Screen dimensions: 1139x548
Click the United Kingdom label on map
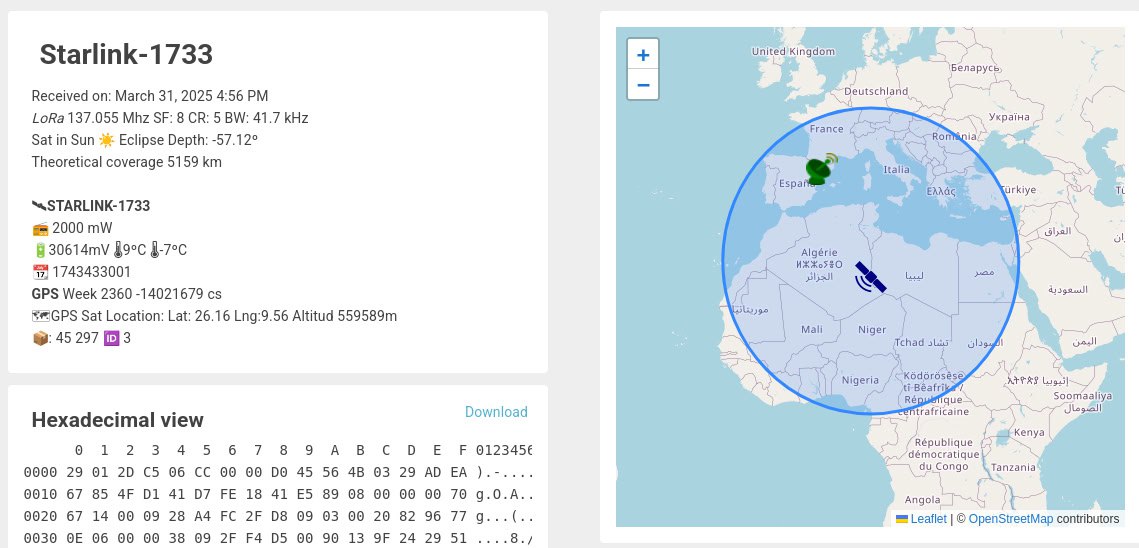(793, 52)
